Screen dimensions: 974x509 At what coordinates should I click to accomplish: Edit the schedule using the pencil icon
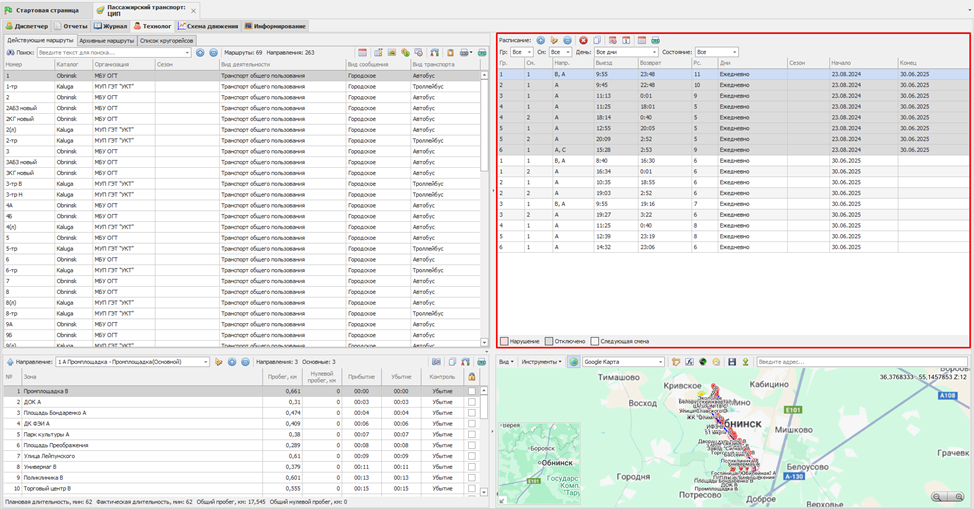[x=553, y=40]
